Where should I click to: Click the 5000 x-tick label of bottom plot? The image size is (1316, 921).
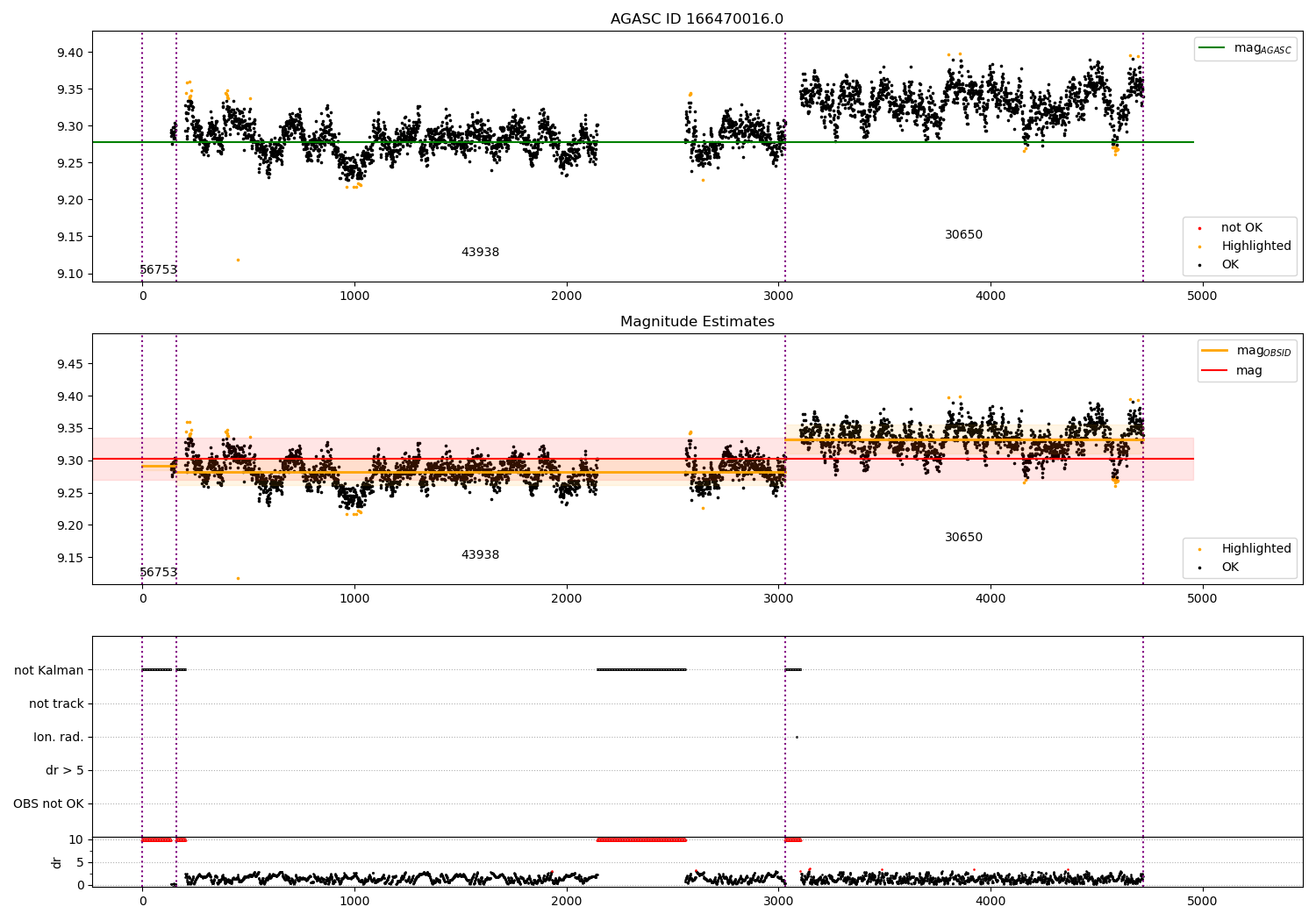pyautogui.click(x=1202, y=900)
